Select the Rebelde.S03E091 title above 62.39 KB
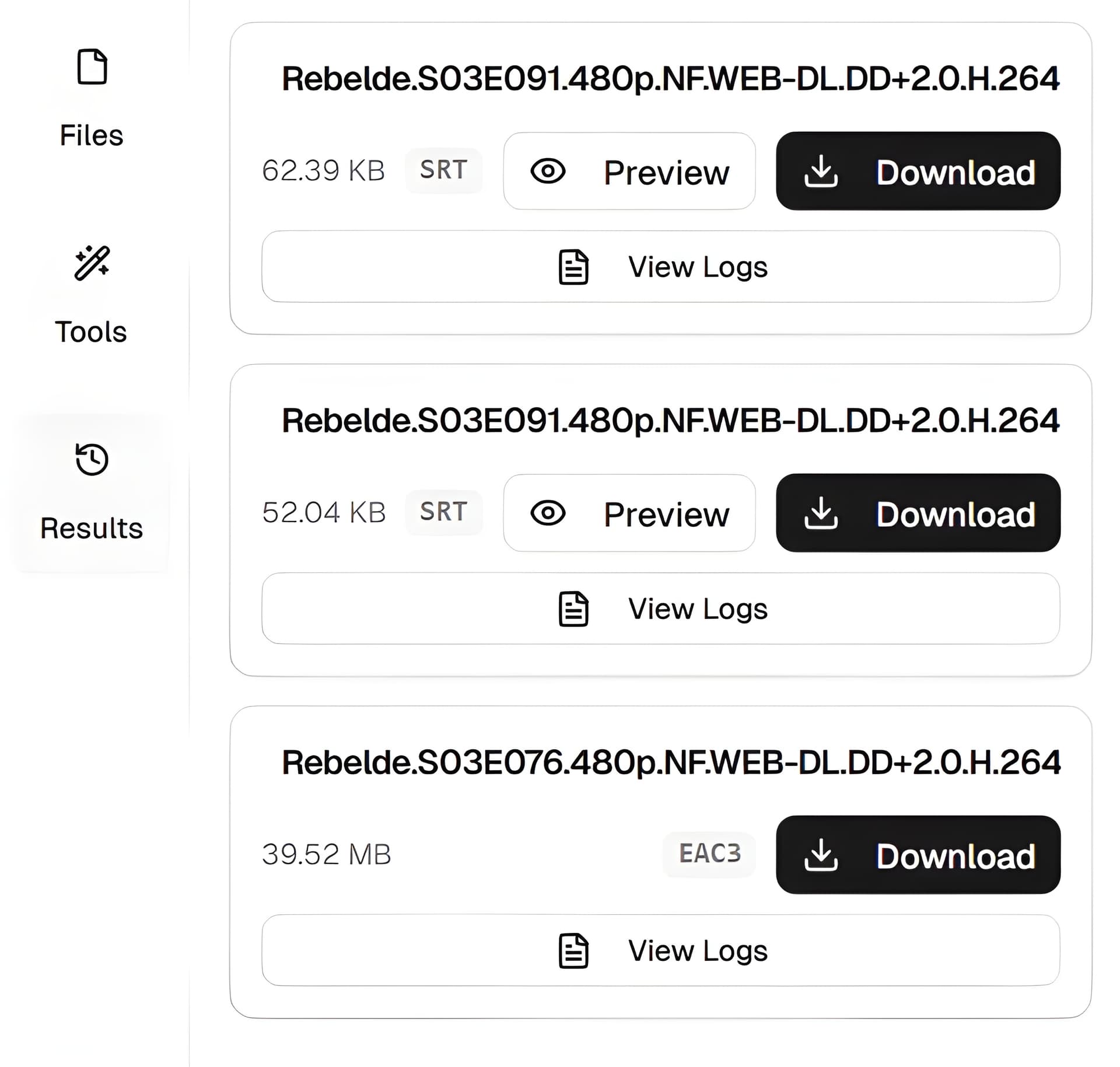The width and height of the screenshot is (1120, 1067). 671,79
